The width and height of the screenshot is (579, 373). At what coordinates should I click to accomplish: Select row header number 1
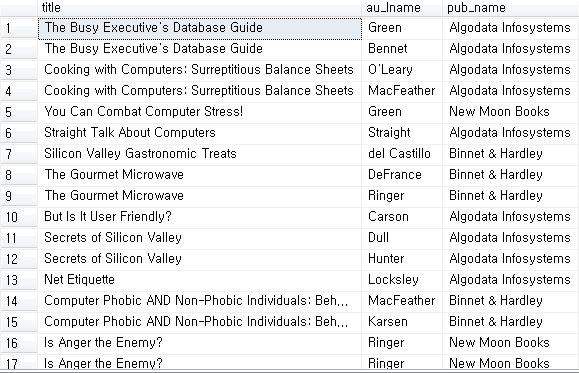point(19,28)
